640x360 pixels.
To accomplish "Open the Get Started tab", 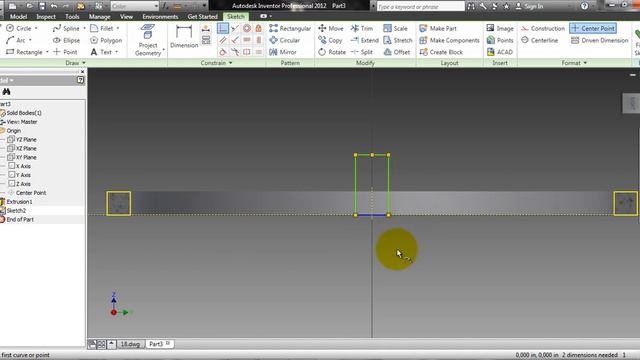I will coord(202,16).
